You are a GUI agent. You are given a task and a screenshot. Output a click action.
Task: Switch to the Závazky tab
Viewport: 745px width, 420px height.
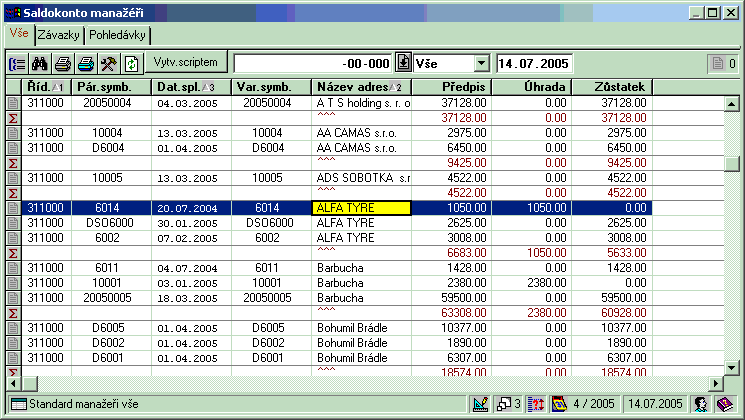click(x=59, y=35)
